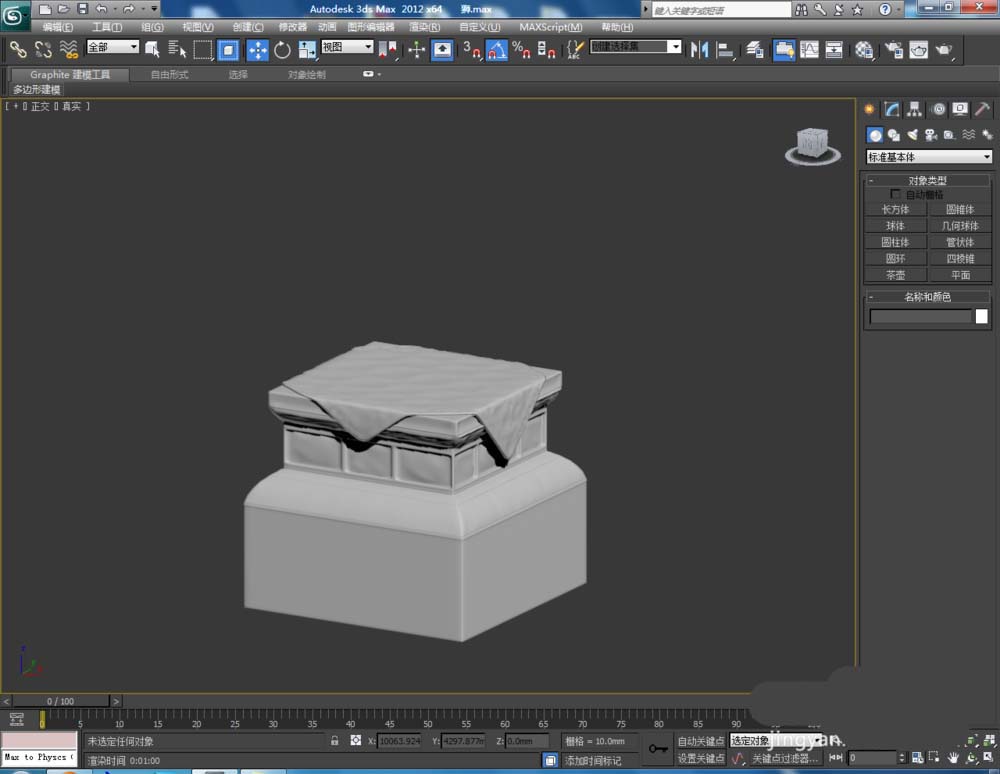Click the white object color swatch
Image resolution: width=1000 pixels, height=774 pixels.
tap(981, 317)
